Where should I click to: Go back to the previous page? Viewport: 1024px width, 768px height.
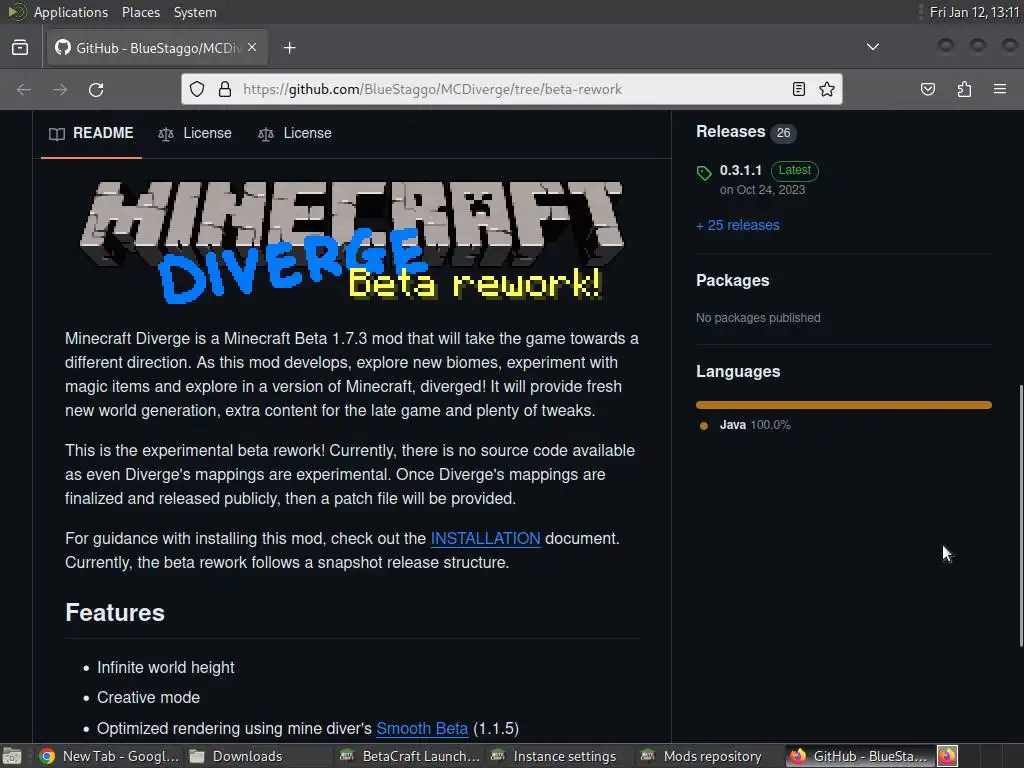tap(24, 89)
